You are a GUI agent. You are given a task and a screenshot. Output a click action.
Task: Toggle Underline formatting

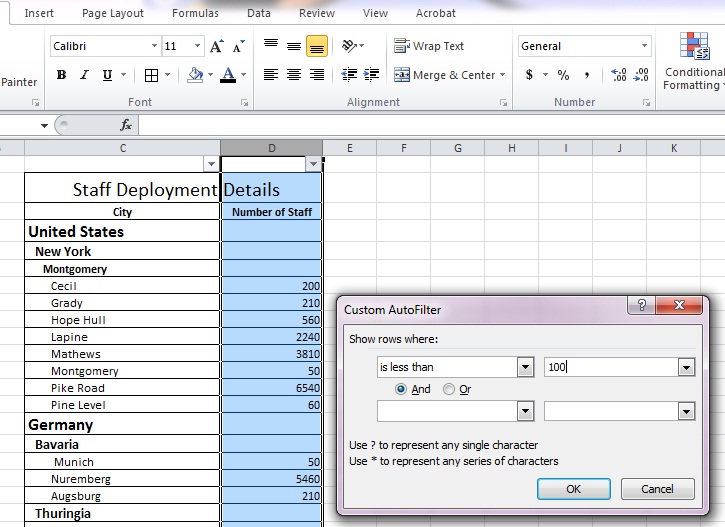pos(107,75)
